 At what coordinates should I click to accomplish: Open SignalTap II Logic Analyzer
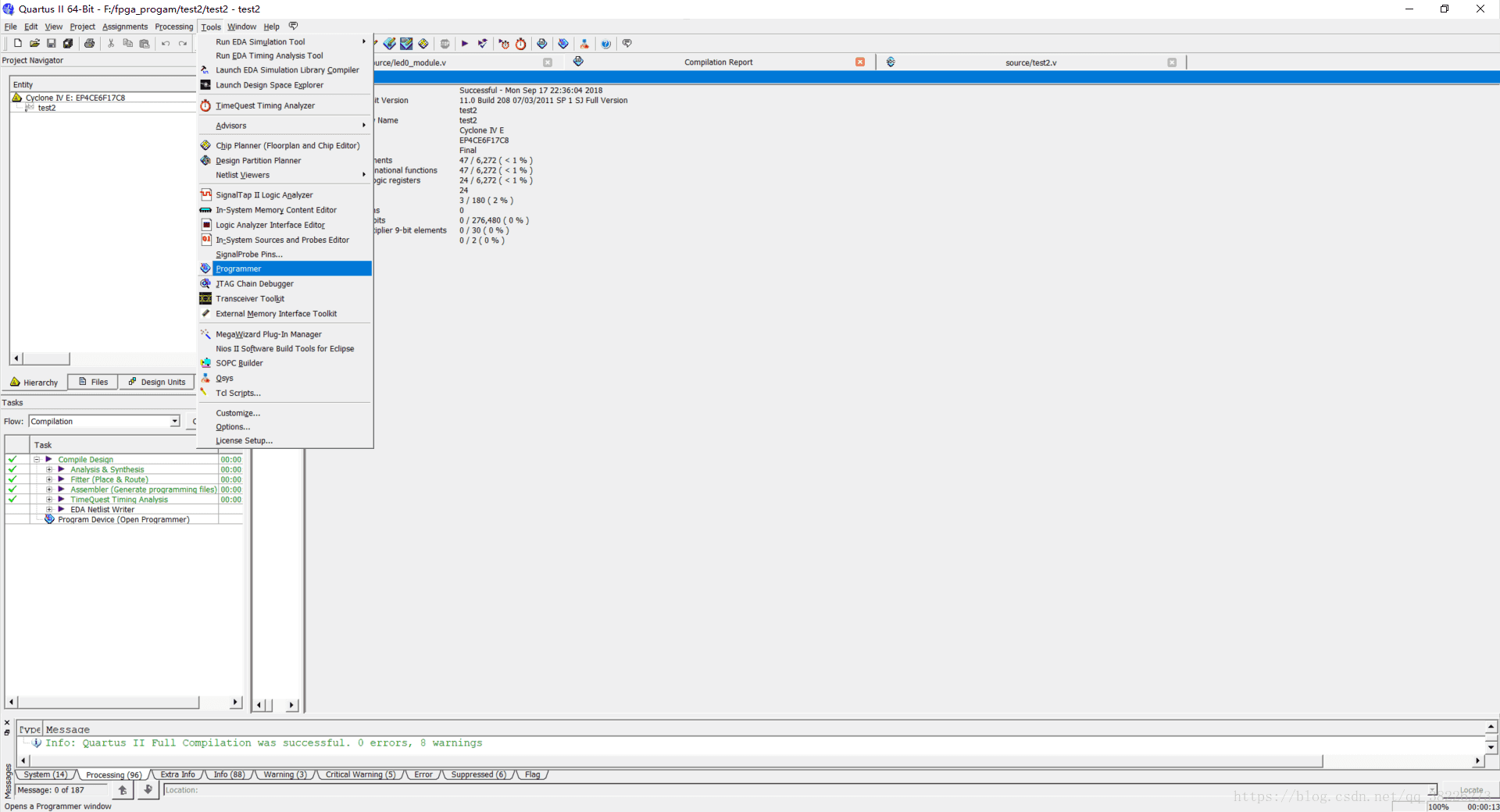tap(284, 195)
